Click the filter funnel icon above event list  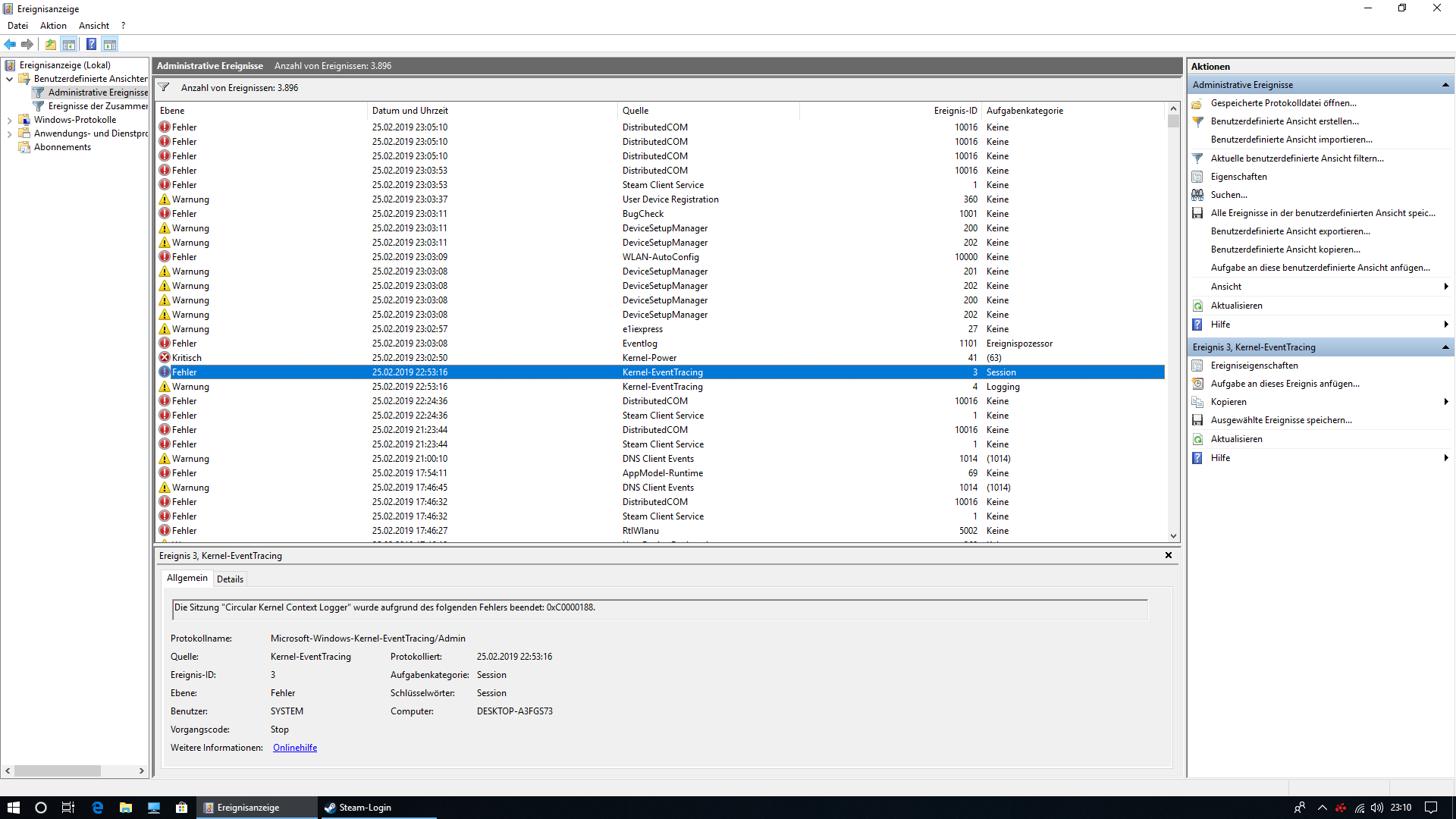[x=164, y=88]
